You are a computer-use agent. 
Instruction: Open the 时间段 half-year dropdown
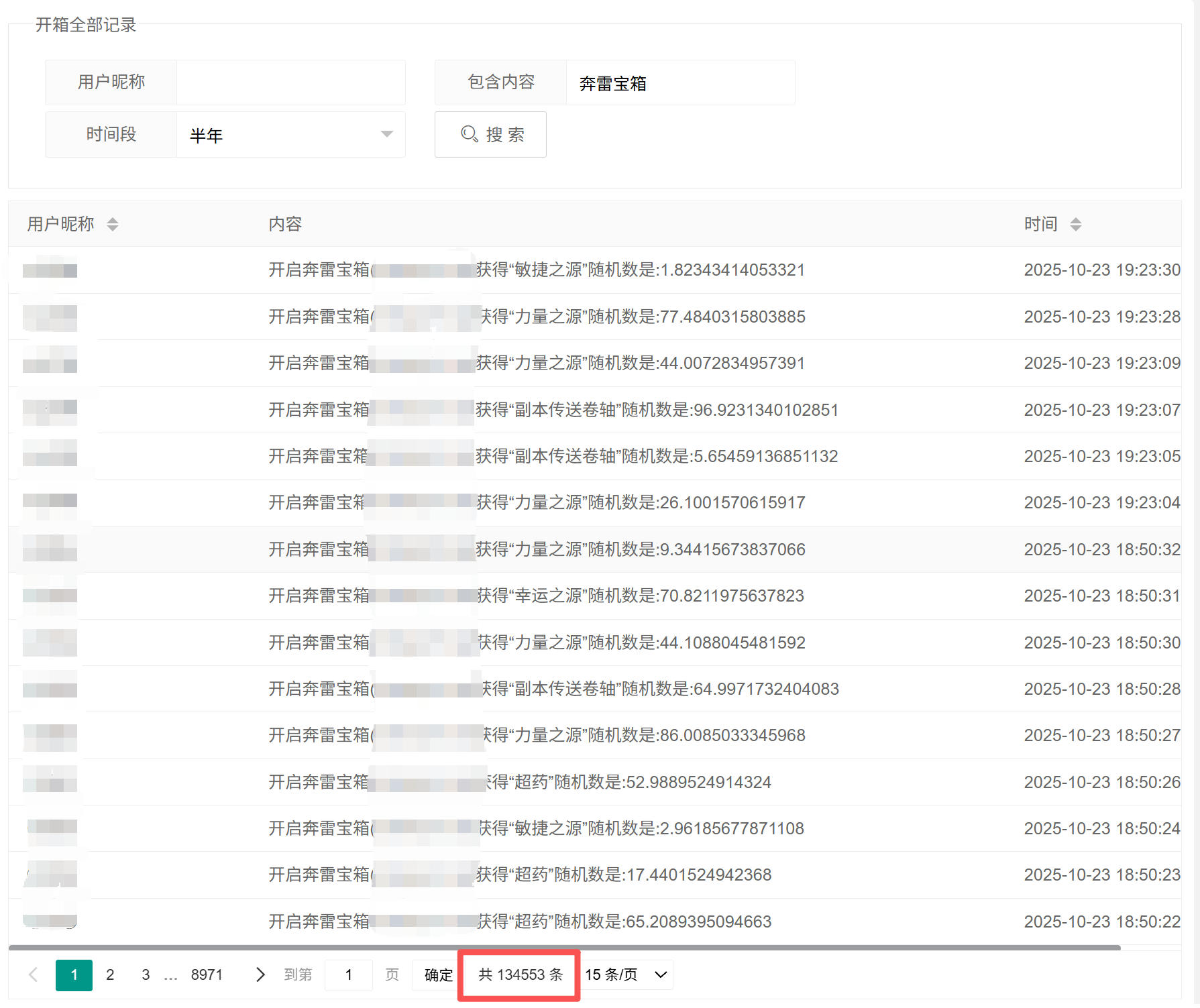pyautogui.click(x=290, y=135)
